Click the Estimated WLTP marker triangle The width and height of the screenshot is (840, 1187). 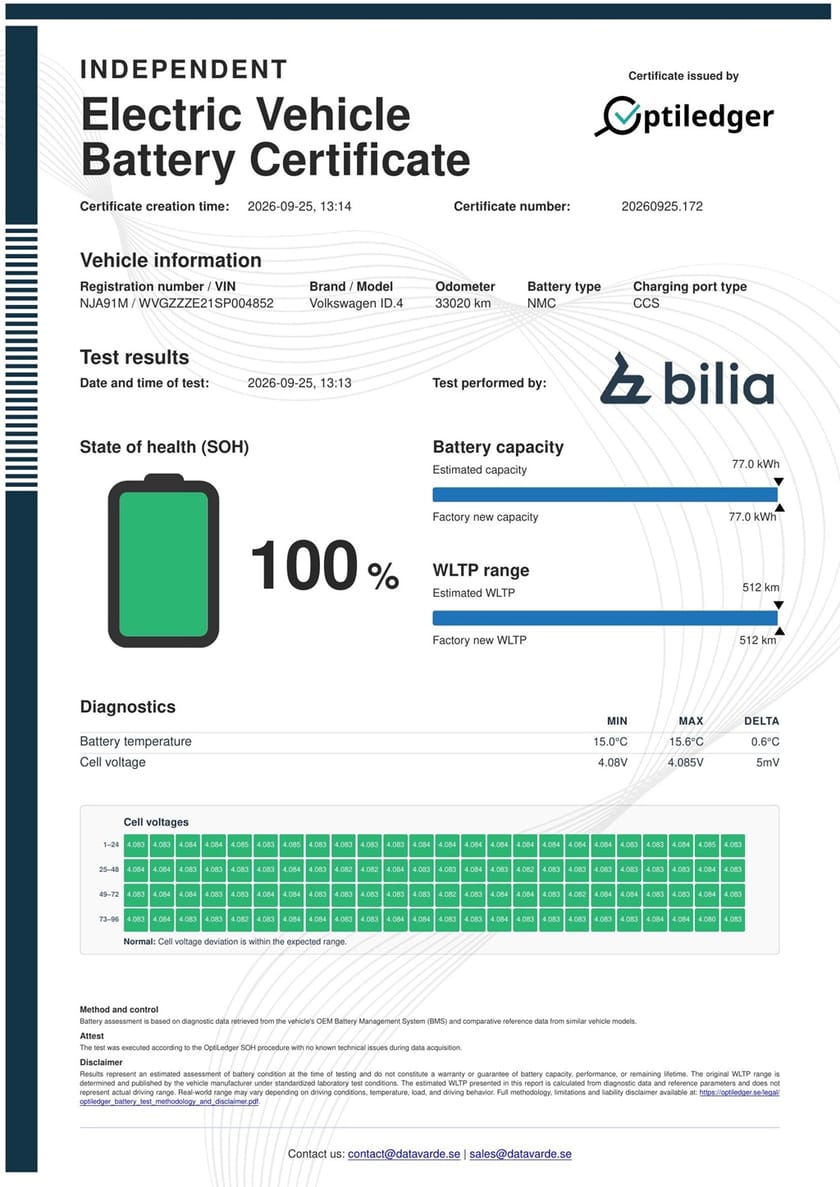779,605
